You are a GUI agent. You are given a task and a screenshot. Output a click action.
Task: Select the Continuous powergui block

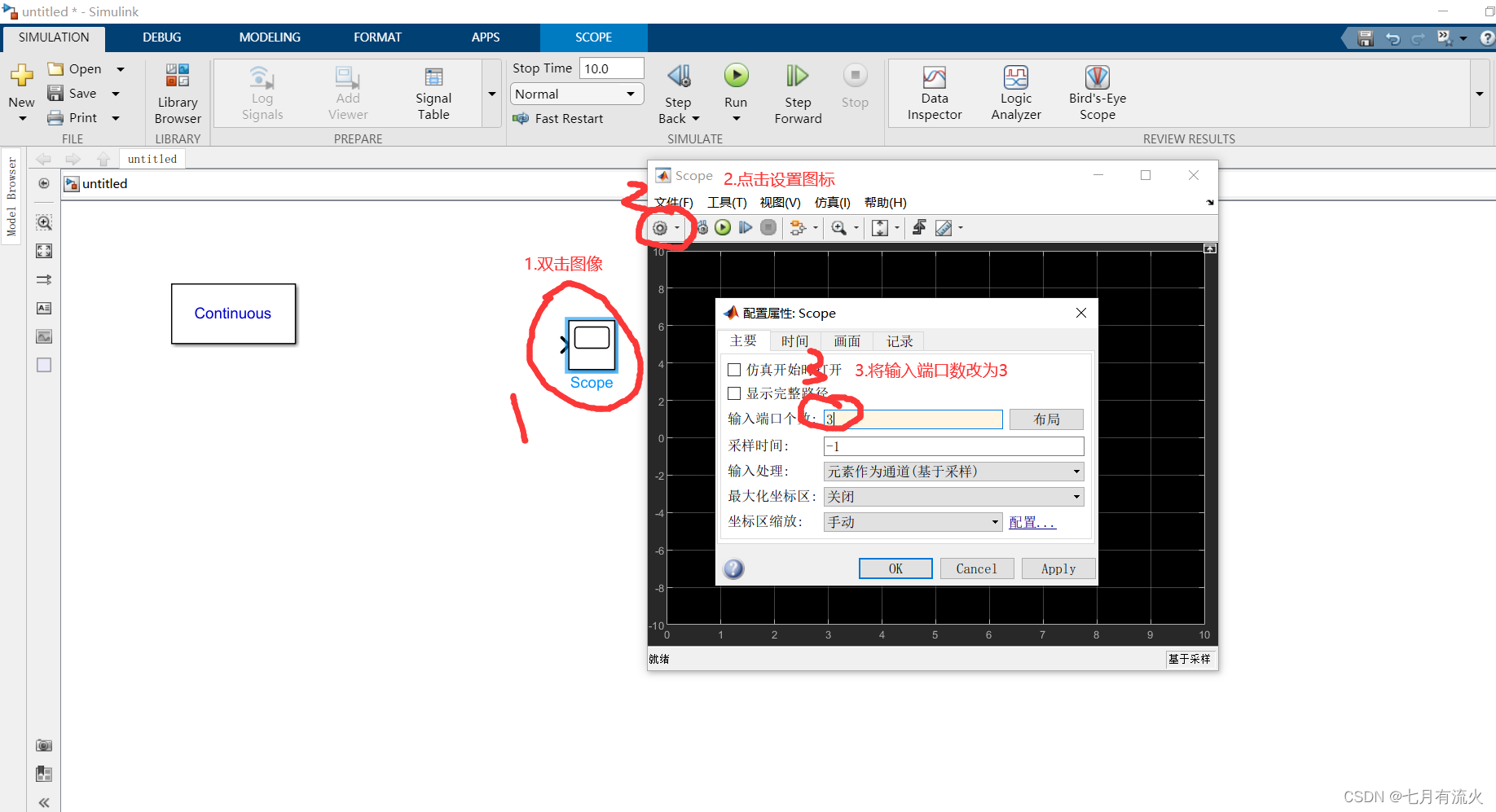click(x=233, y=314)
